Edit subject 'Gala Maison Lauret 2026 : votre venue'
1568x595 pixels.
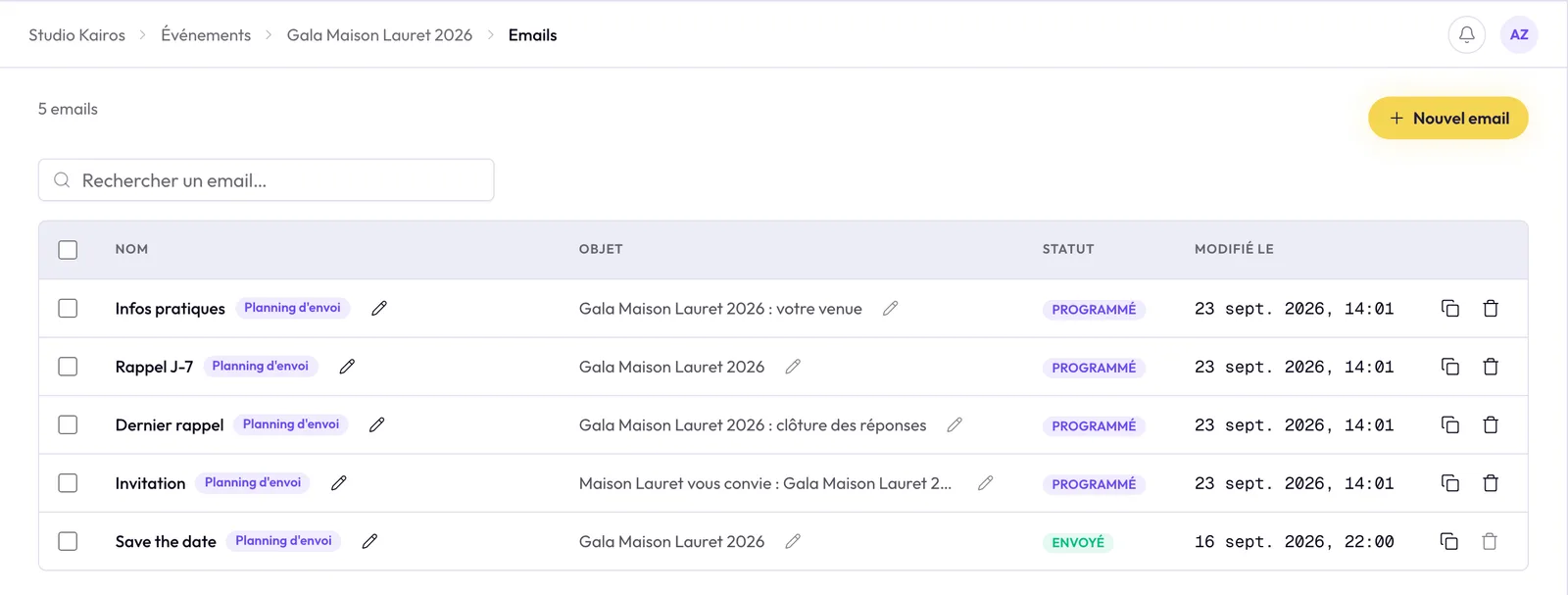coord(891,308)
